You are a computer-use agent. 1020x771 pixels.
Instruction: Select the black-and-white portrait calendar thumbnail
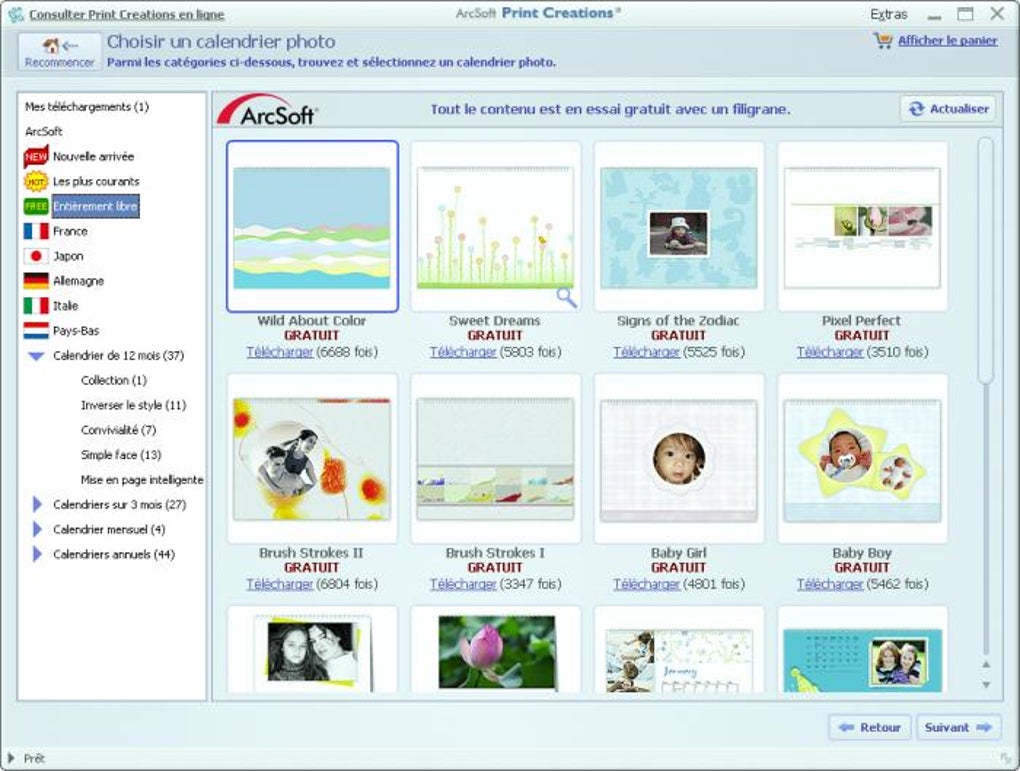click(312, 649)
